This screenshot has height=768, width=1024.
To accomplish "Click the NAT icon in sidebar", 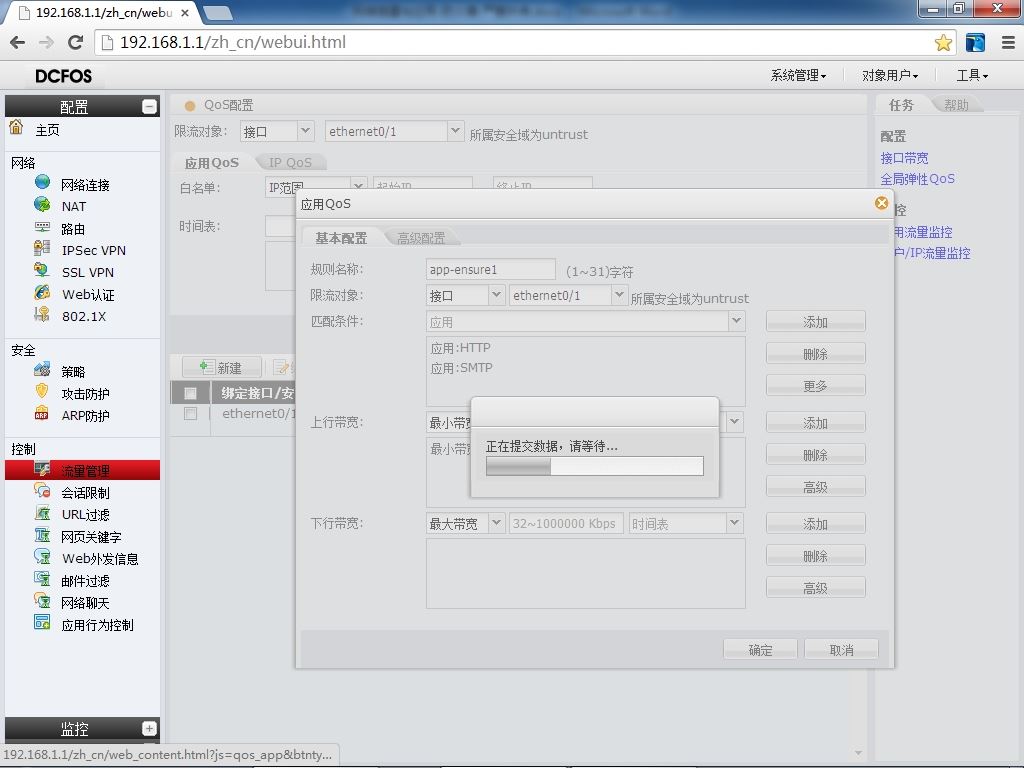I will (x=42, y=204).
